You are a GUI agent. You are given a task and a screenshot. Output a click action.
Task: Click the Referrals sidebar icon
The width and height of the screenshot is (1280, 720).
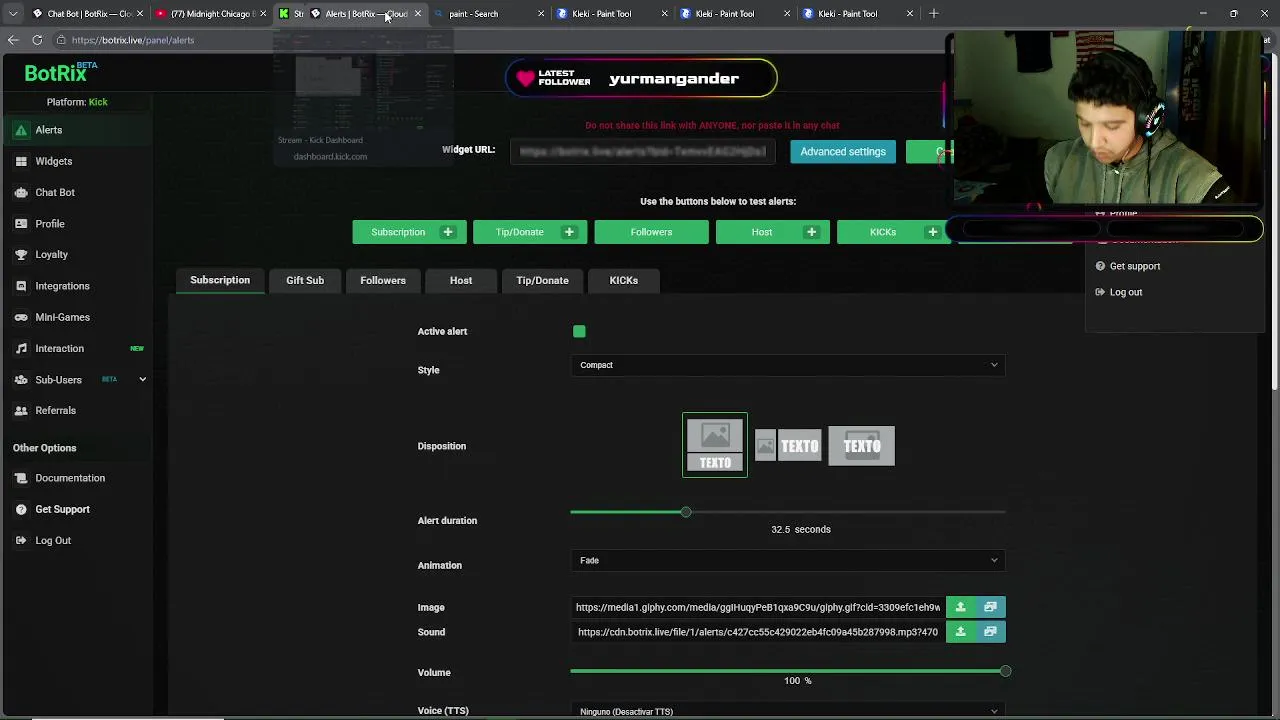tap(21, 410)
